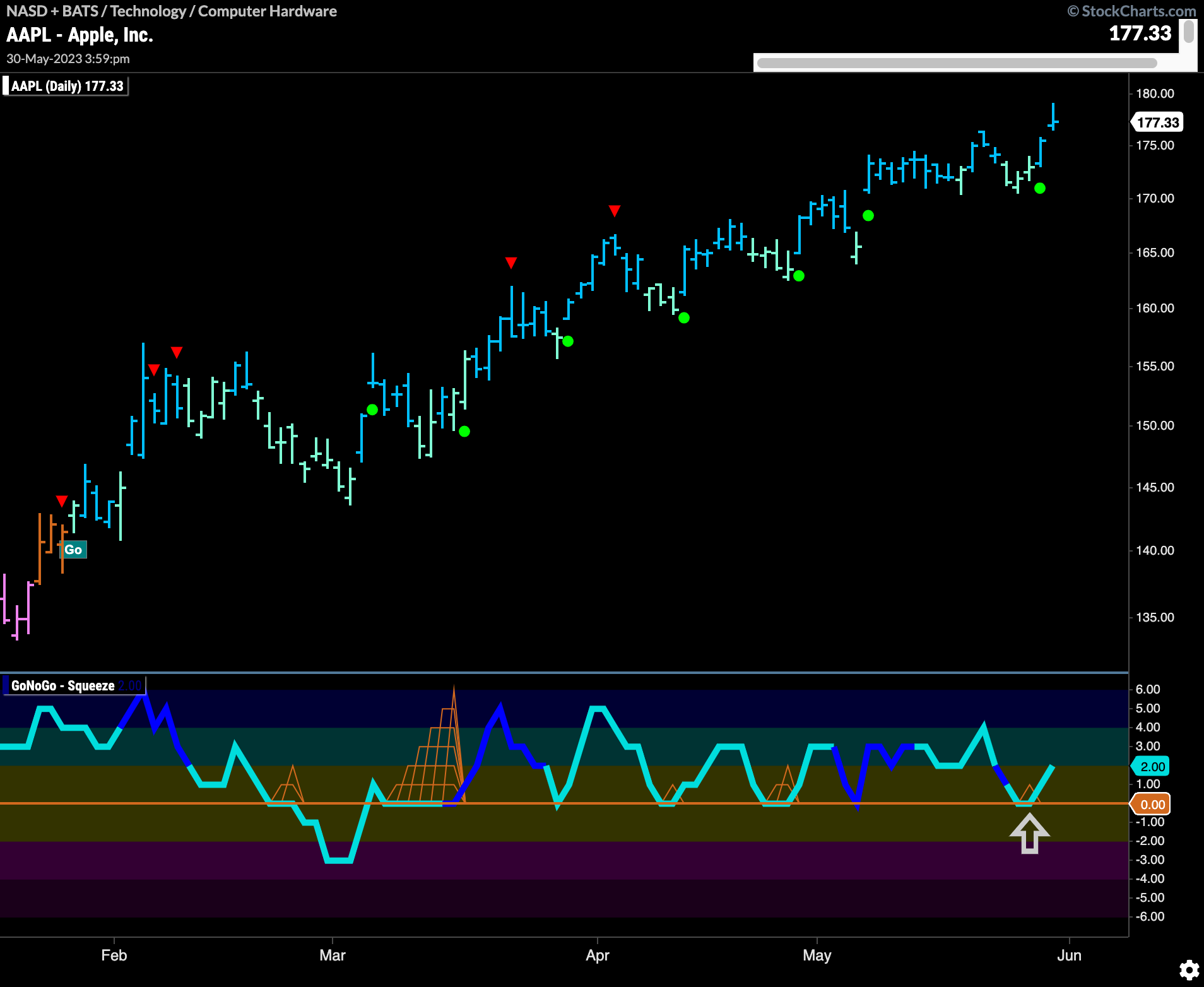This screenshot has height=987, width=1204.
Task: Click the horizontal scrollbar thumb at top right
Action: click(957, 63)
